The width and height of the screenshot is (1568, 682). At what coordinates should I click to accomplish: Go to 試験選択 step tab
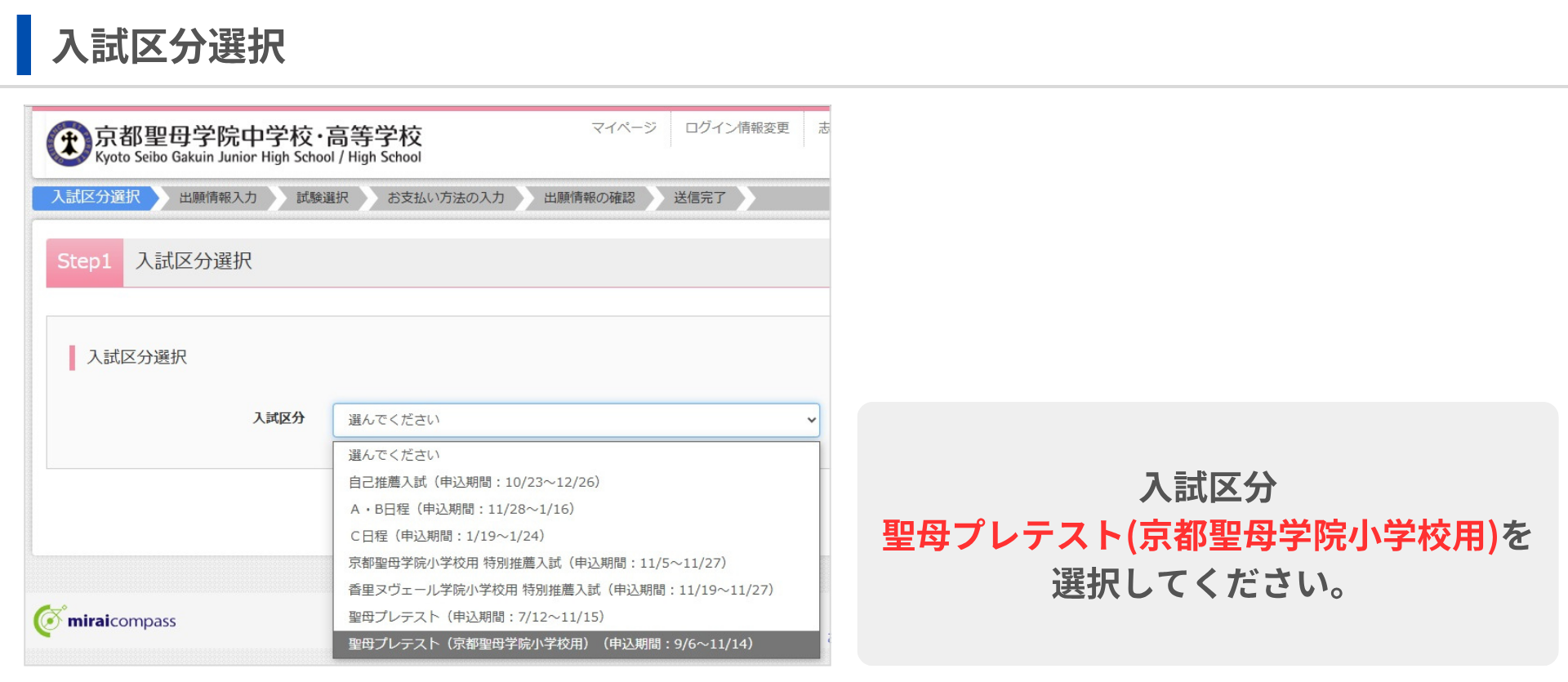click(322, 198)
